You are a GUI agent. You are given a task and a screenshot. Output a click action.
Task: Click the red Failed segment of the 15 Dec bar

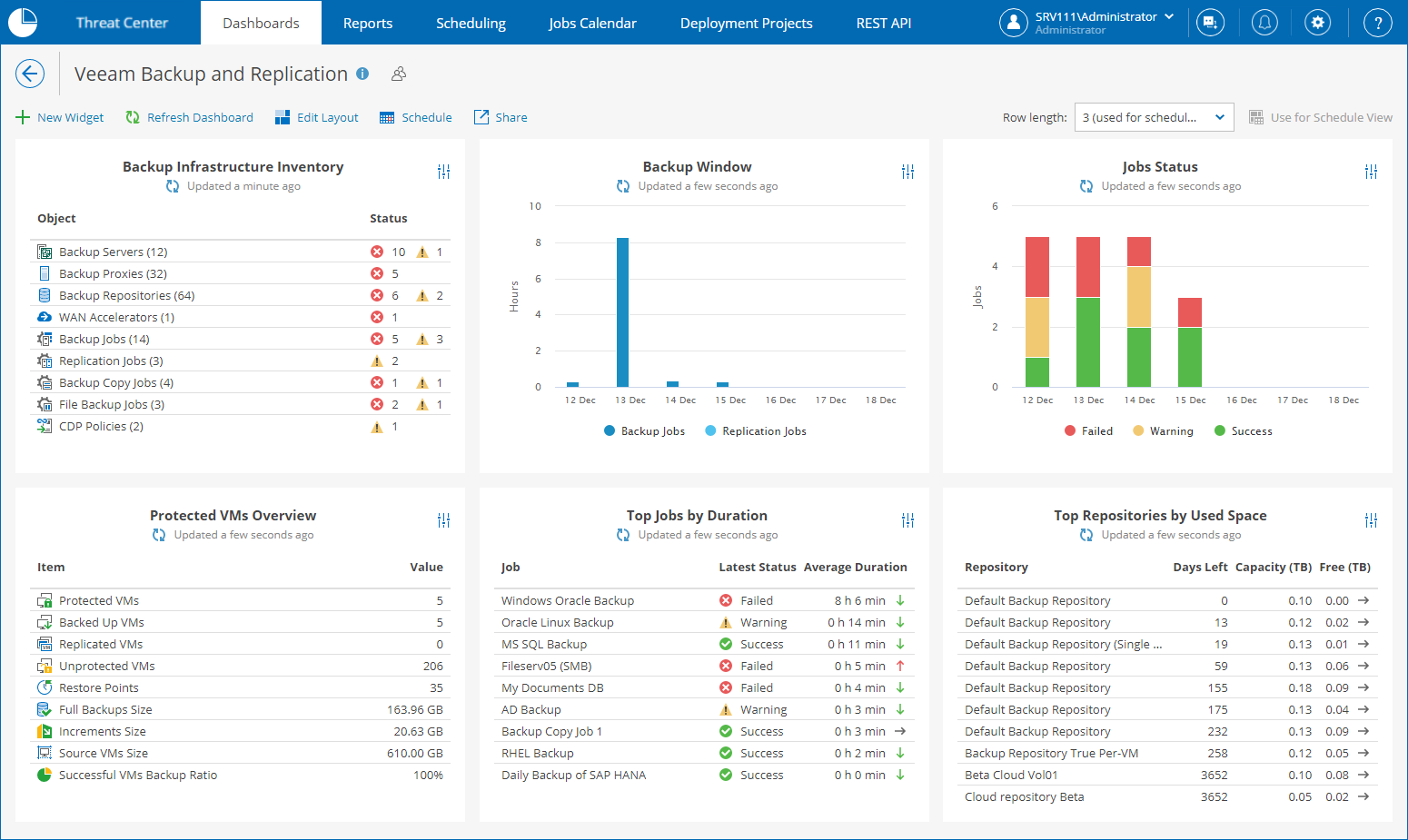coord(1190,312)
